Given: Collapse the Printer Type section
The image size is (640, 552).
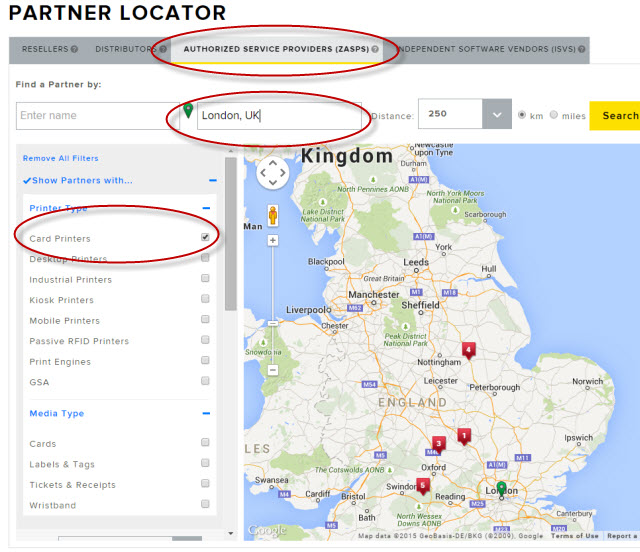Looking at the screenshot, I should [x=207, y=208].
